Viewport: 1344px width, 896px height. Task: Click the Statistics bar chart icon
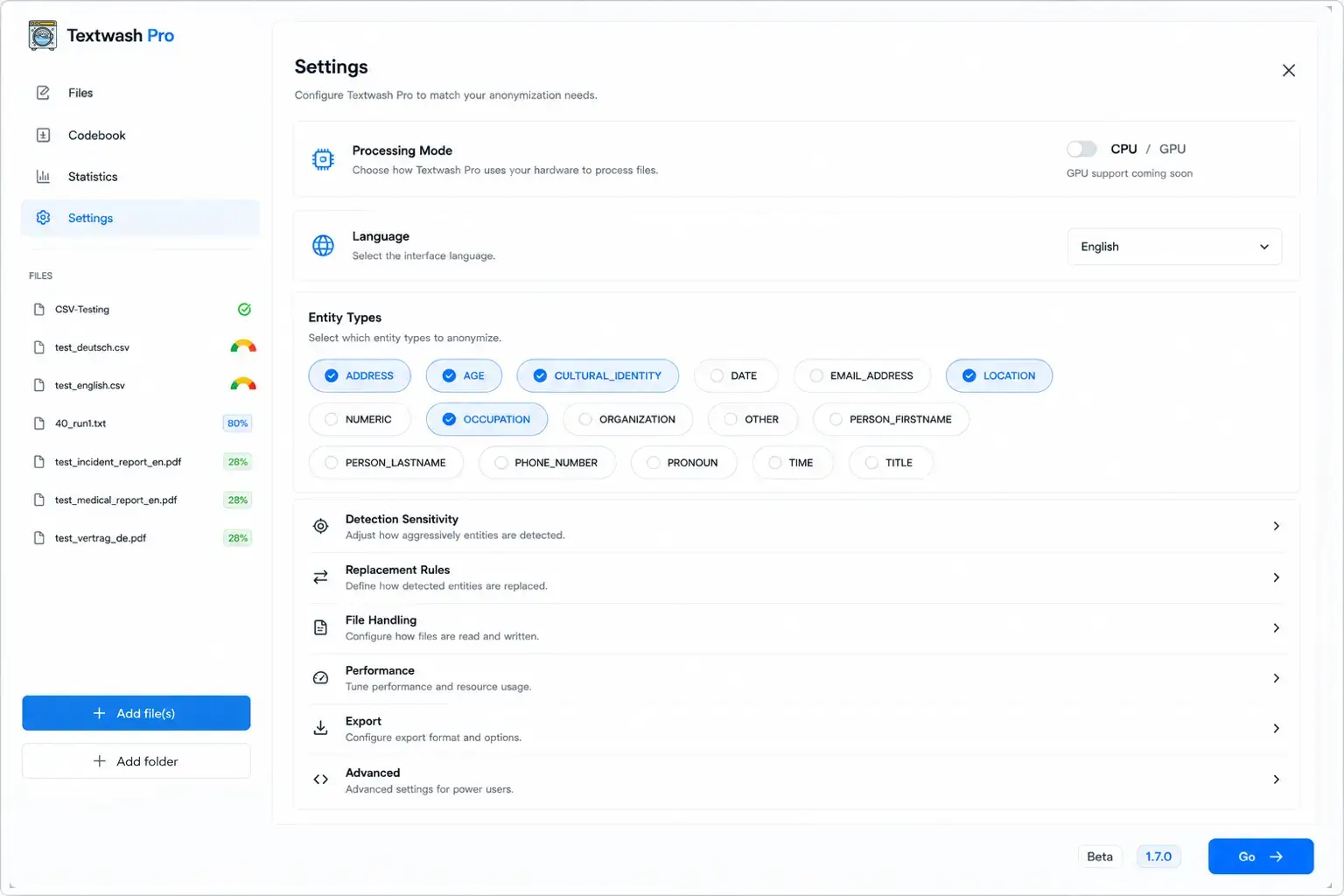tap(43, 177)
